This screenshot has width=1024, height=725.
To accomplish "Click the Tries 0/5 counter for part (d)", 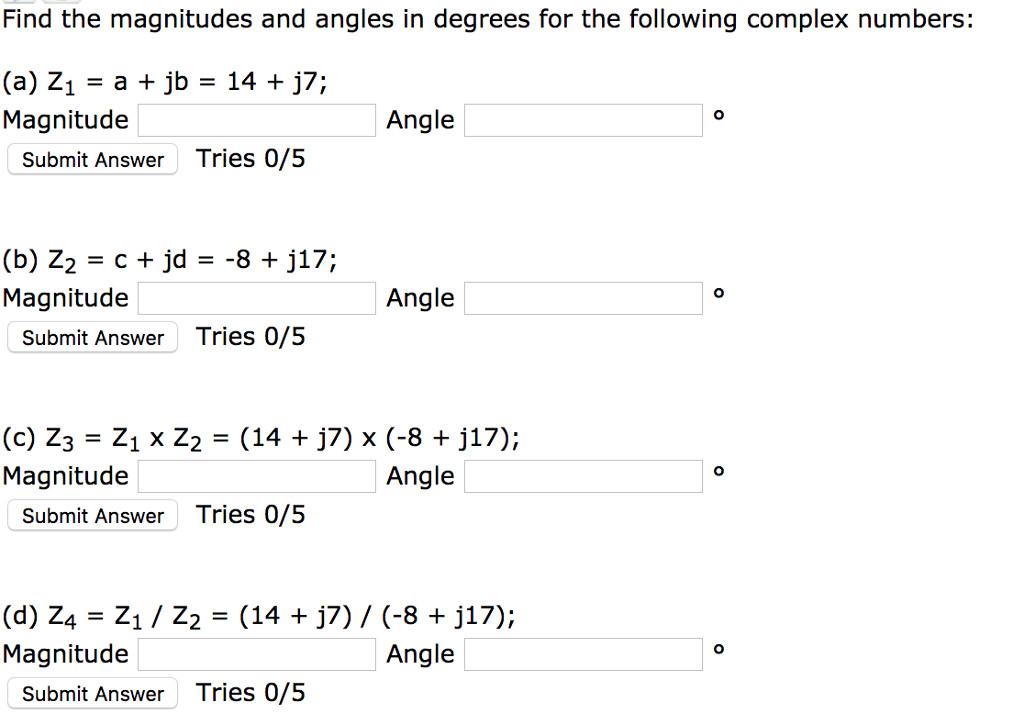I will [x=250, y=692].
